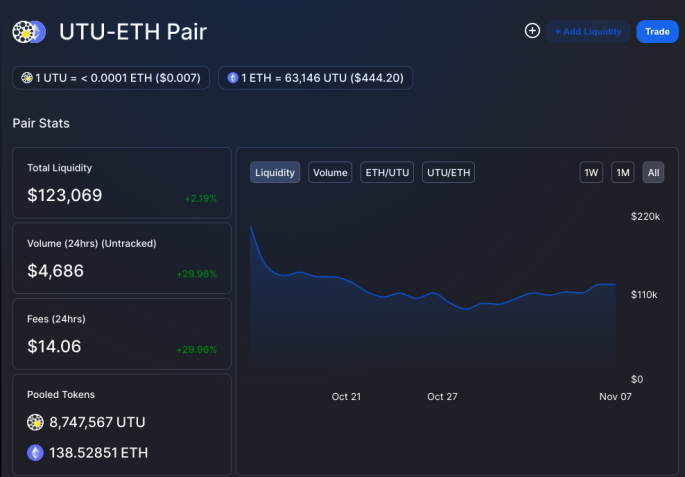This screenshot has width=685, height=477.
Task: Click the $110k axis label
Action: tap(644, 295)
